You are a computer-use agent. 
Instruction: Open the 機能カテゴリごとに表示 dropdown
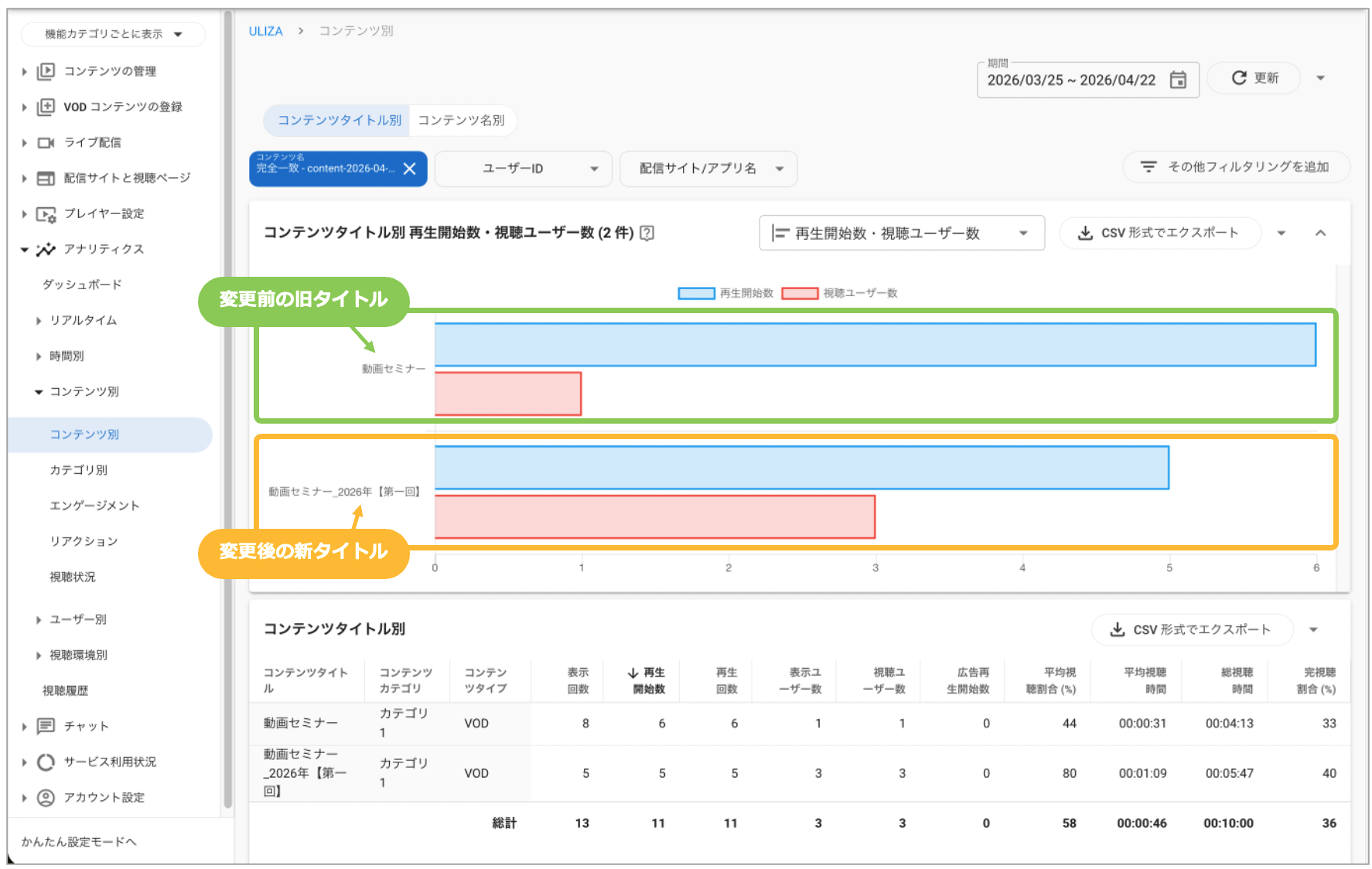(113, 34)
